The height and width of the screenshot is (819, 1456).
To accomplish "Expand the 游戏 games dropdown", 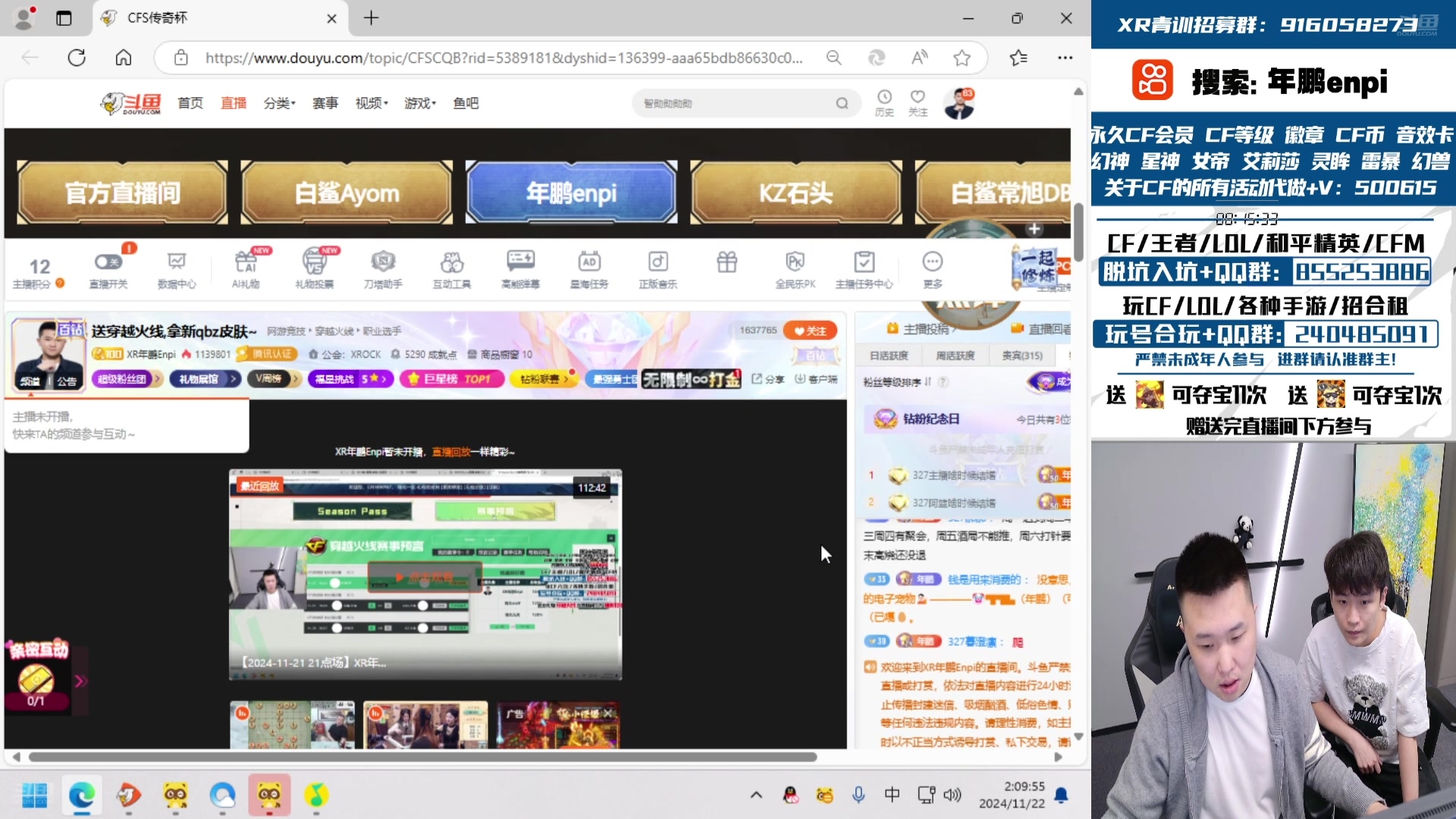I will point(420,103).
